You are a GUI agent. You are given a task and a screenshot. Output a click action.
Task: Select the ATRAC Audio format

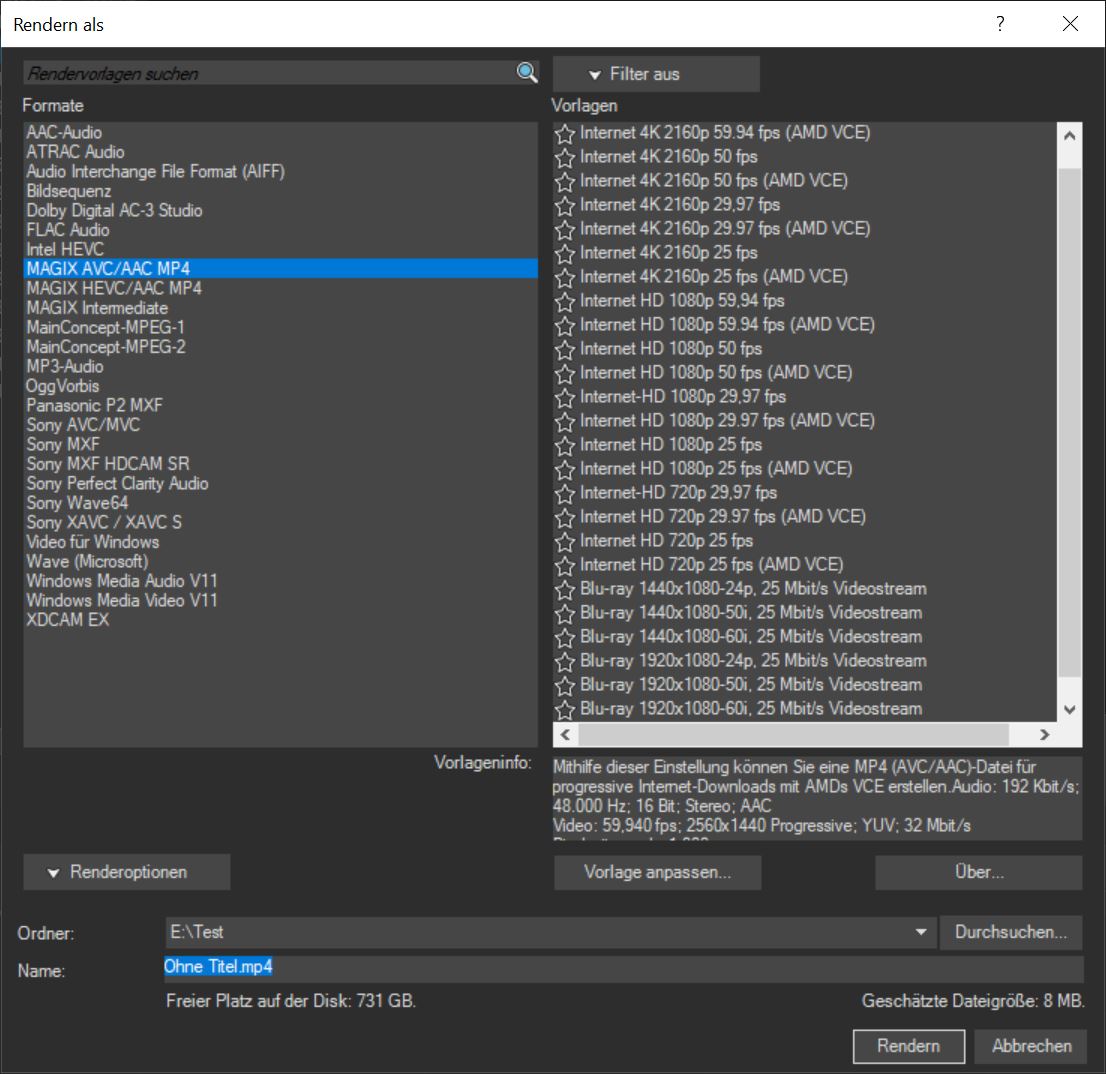[x=281, y=152]
